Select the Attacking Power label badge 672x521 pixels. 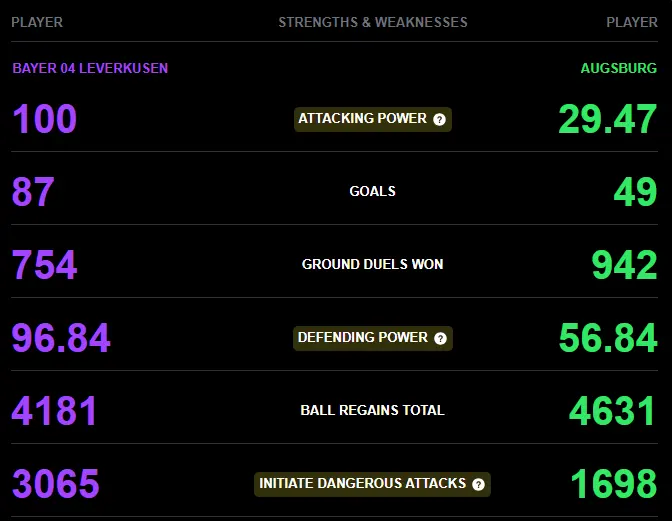click(x=373, y=119)
